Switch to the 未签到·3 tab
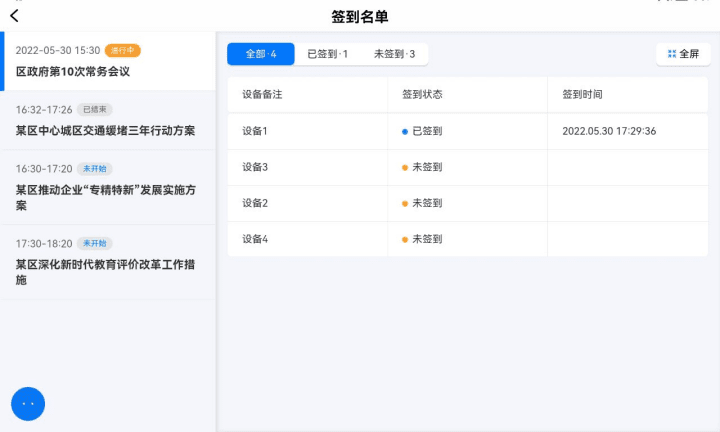Screen dimensions: 720x432 394,54
